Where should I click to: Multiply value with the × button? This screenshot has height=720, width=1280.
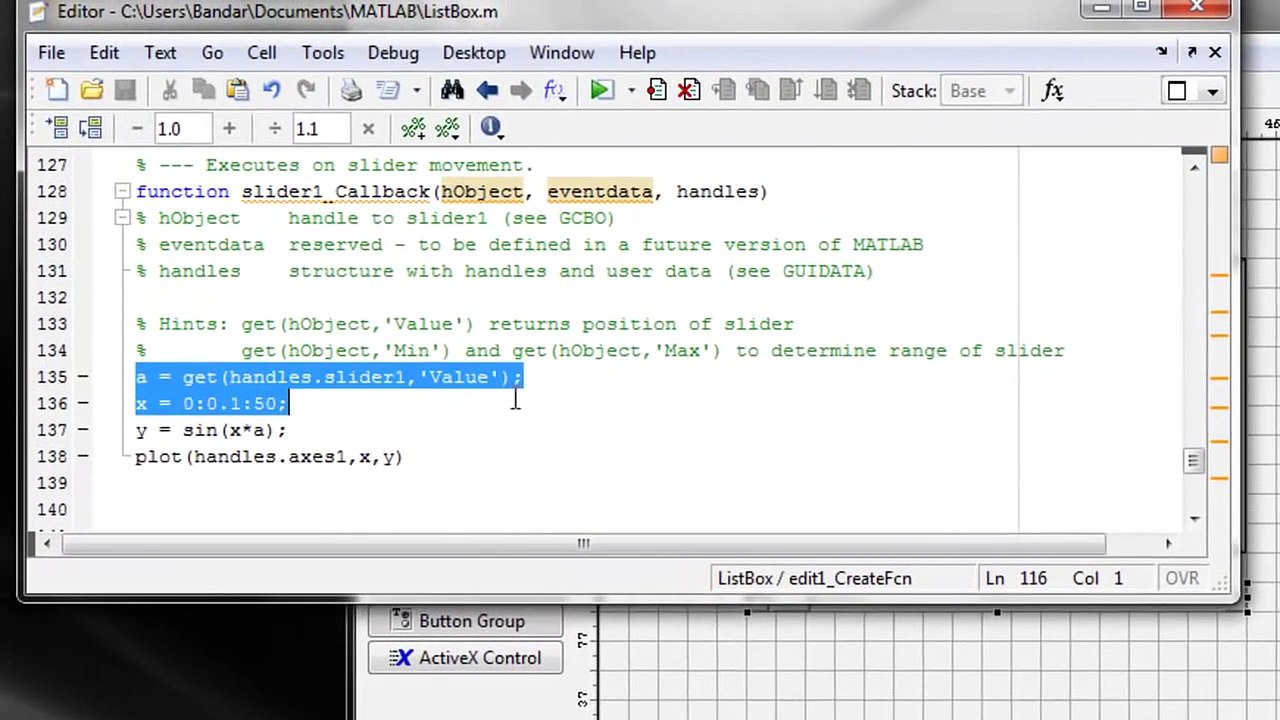point(368,128)
